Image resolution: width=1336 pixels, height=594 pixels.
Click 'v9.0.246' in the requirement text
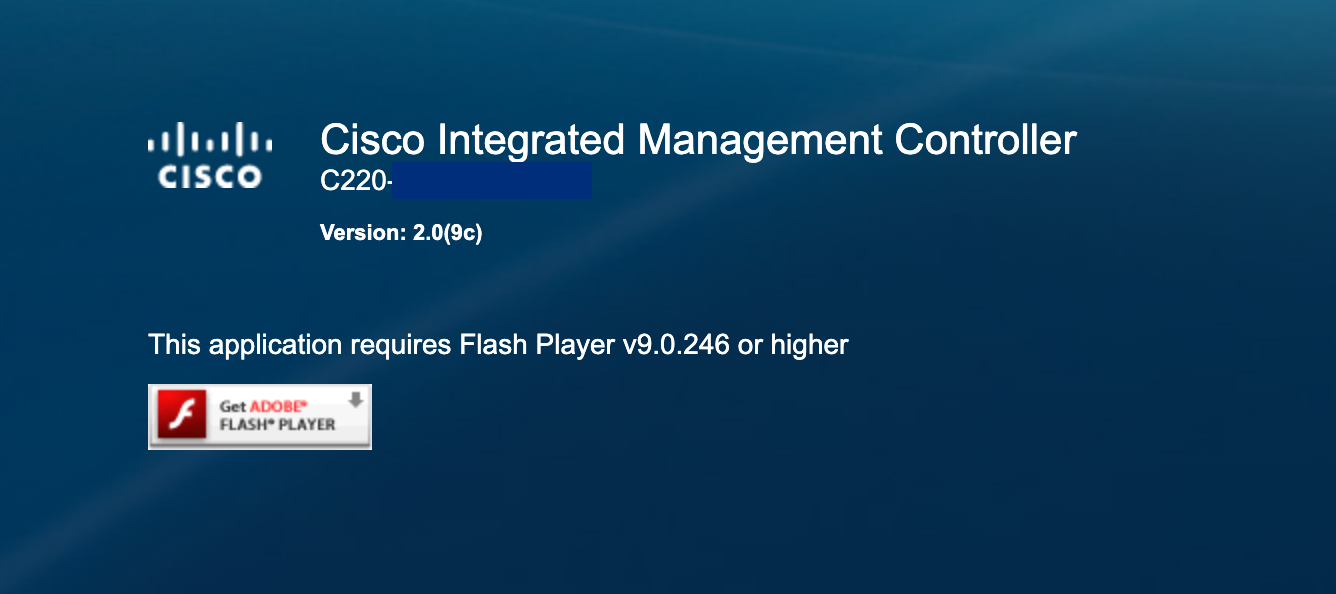click(x=676, y=345)
